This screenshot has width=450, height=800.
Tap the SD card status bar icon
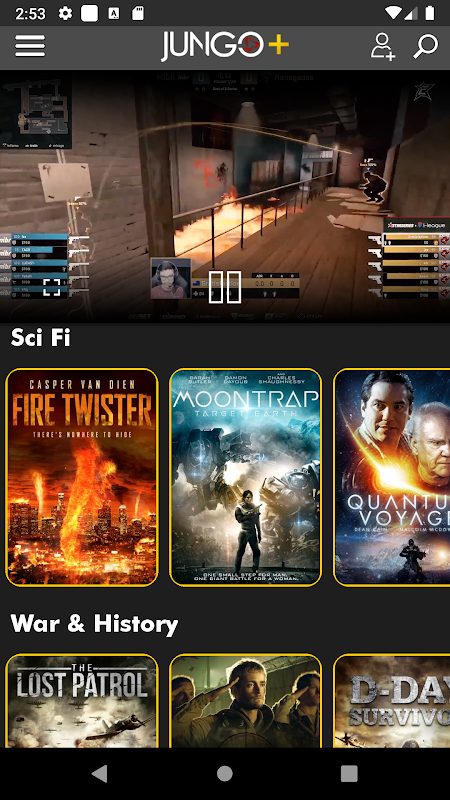pyautogui.click(x=138, y=13)
